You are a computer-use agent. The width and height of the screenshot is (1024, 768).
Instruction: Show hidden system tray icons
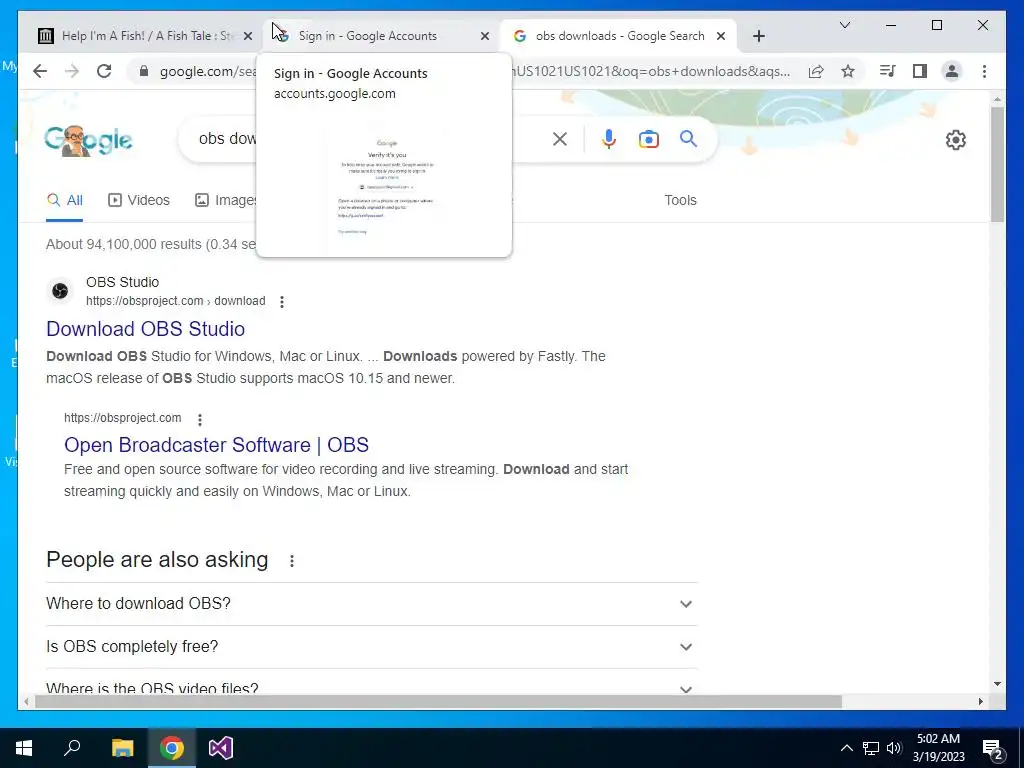(846, 748)
